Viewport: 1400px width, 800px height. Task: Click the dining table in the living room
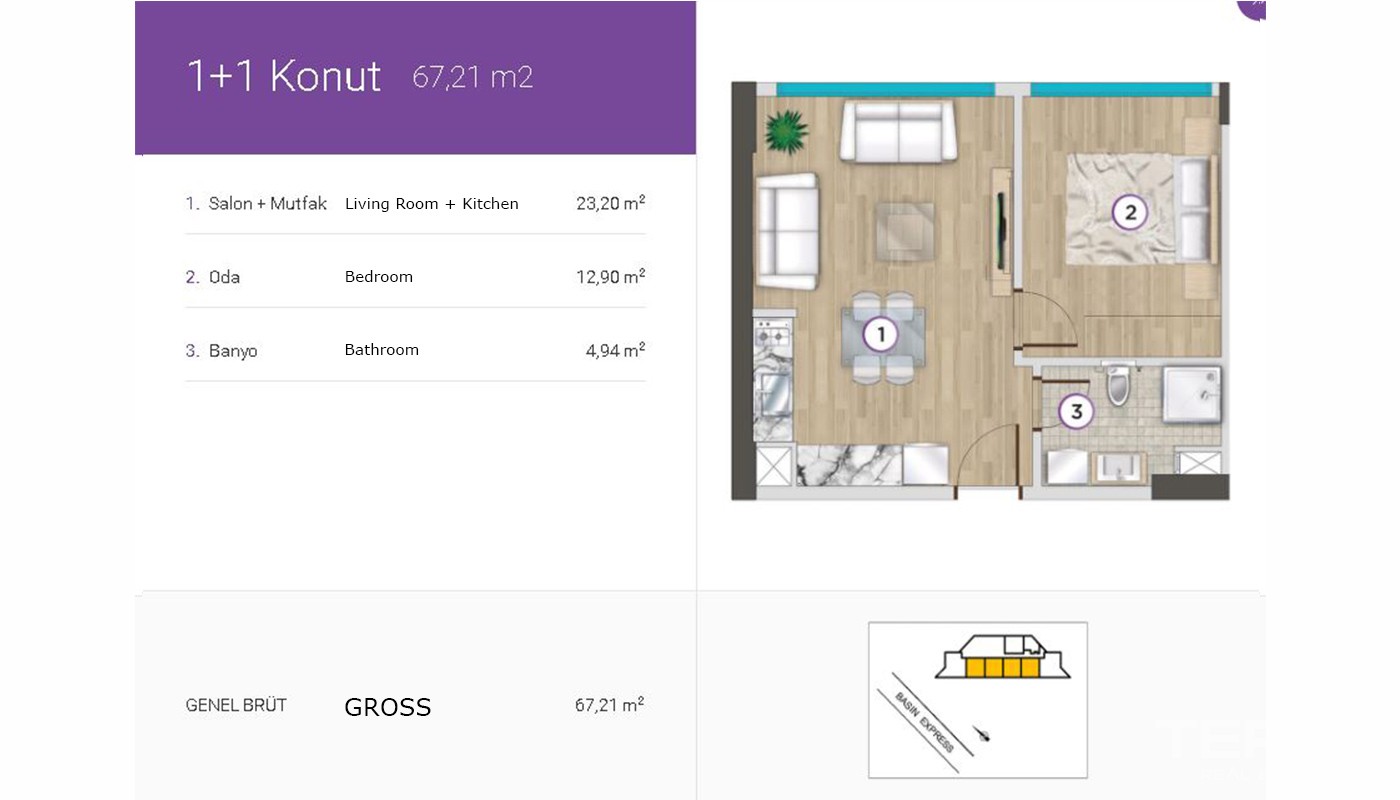882,337
